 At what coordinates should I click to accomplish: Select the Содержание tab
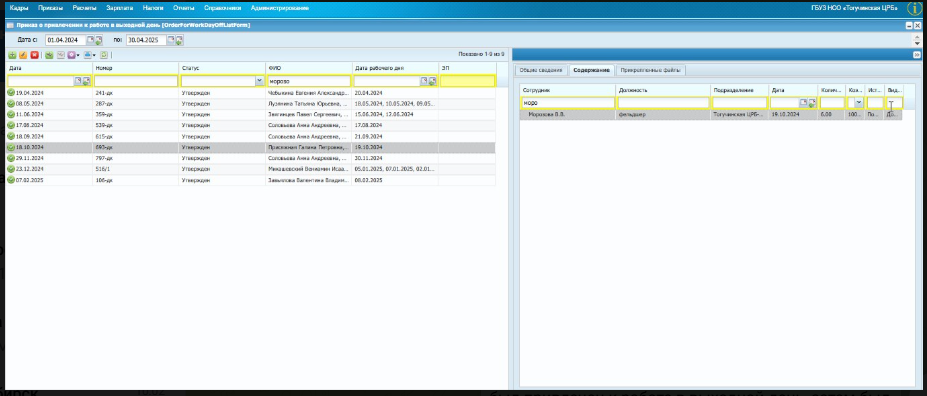(x=591, y=70)
